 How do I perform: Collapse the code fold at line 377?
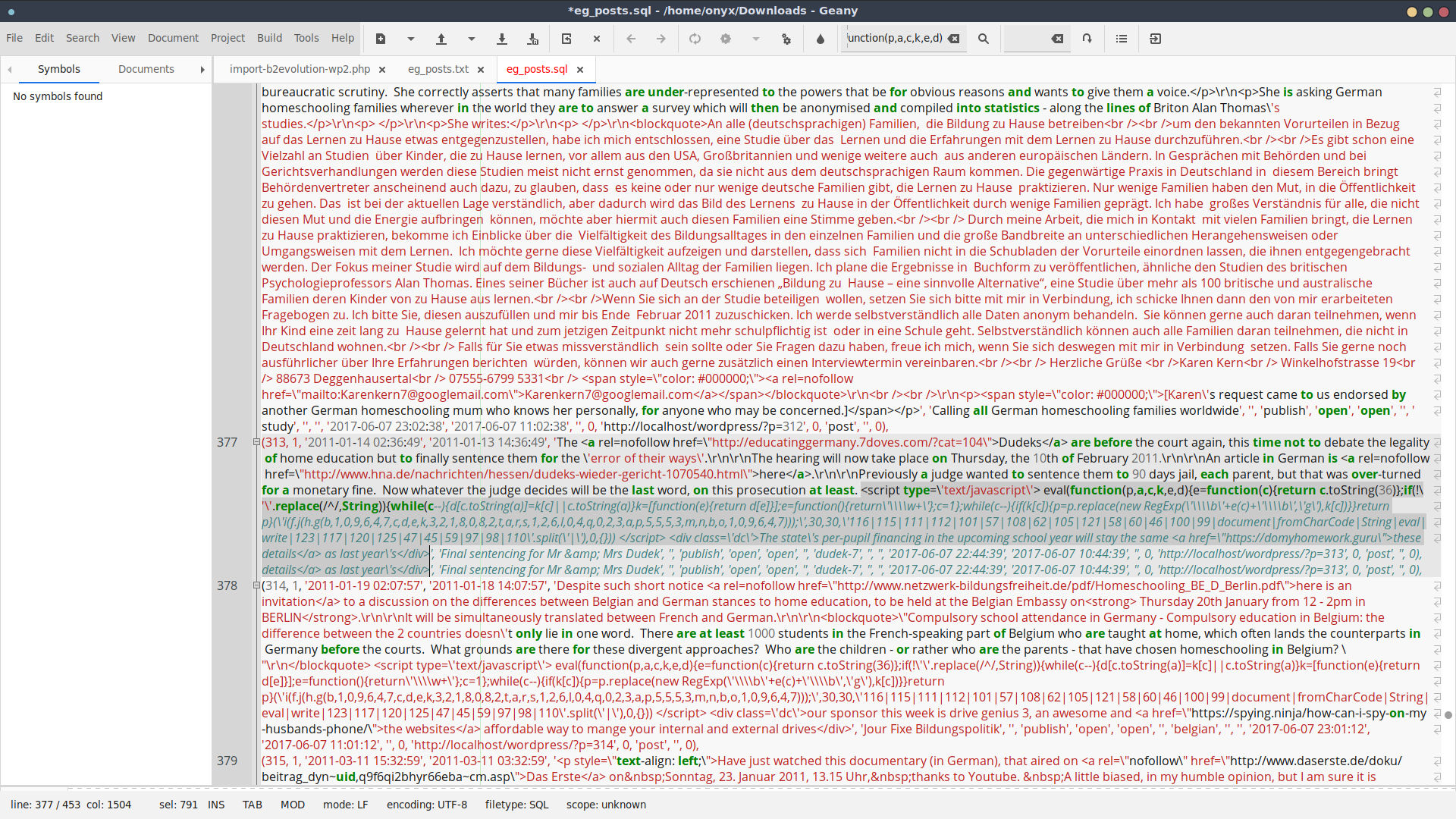click(255, 441)
